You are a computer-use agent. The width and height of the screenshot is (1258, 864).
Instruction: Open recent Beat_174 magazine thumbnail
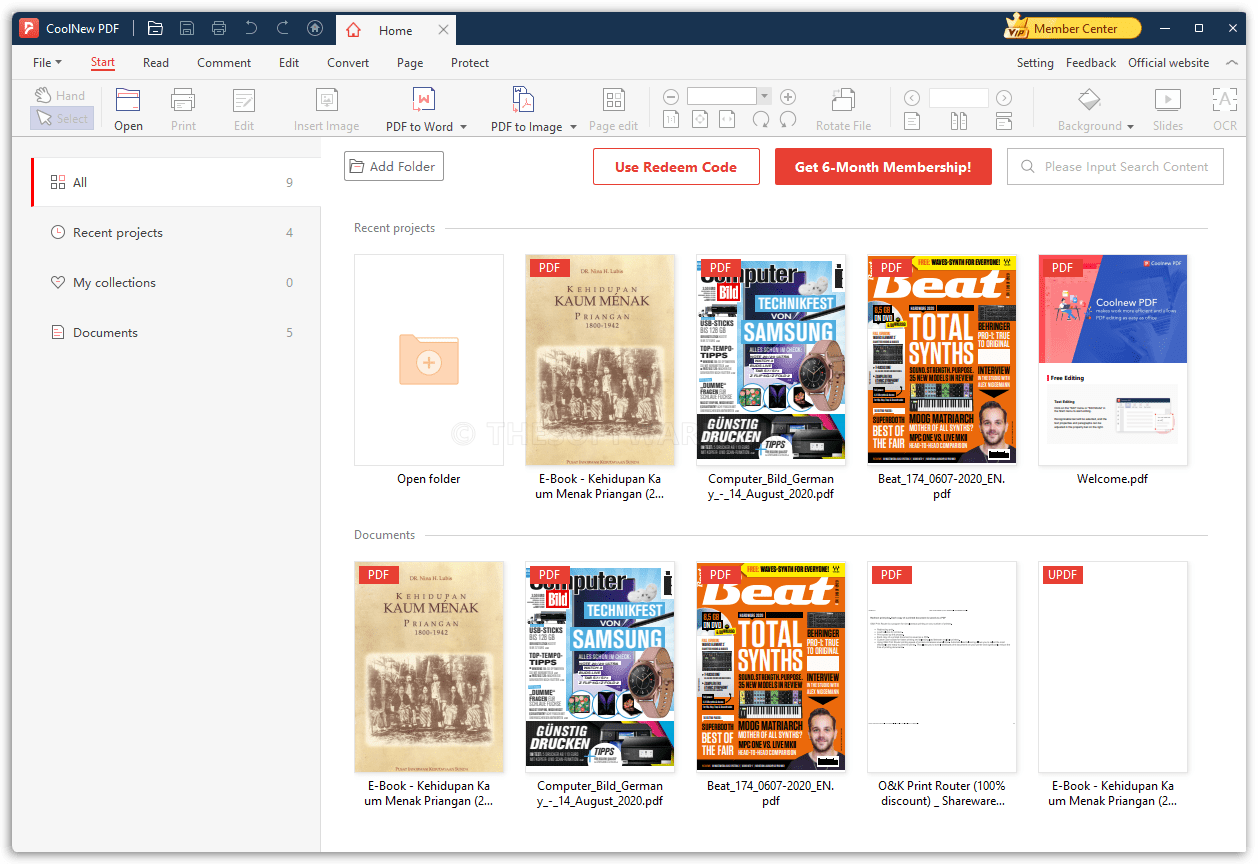click(942, 360)
